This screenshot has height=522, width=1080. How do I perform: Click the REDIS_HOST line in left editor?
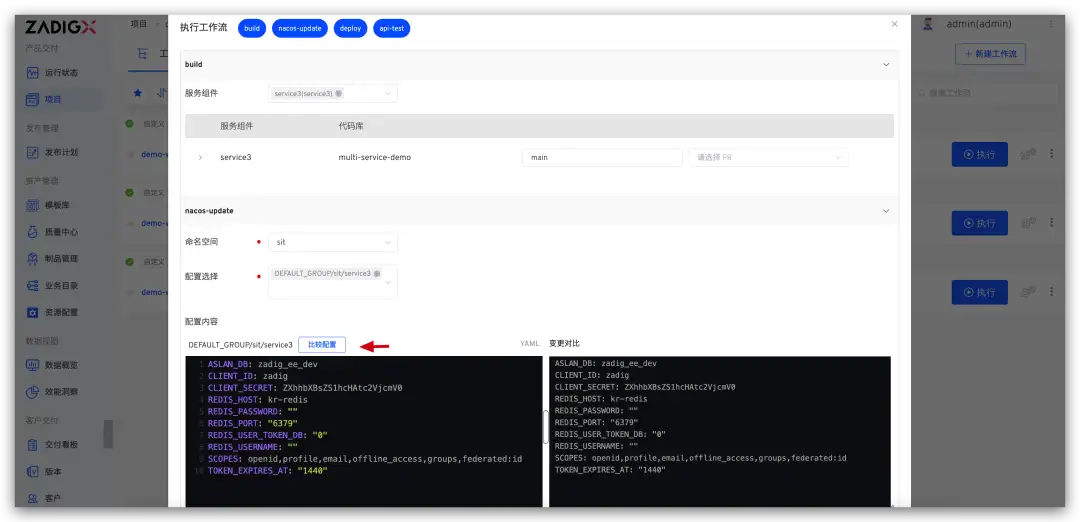[x=258, y=399]
